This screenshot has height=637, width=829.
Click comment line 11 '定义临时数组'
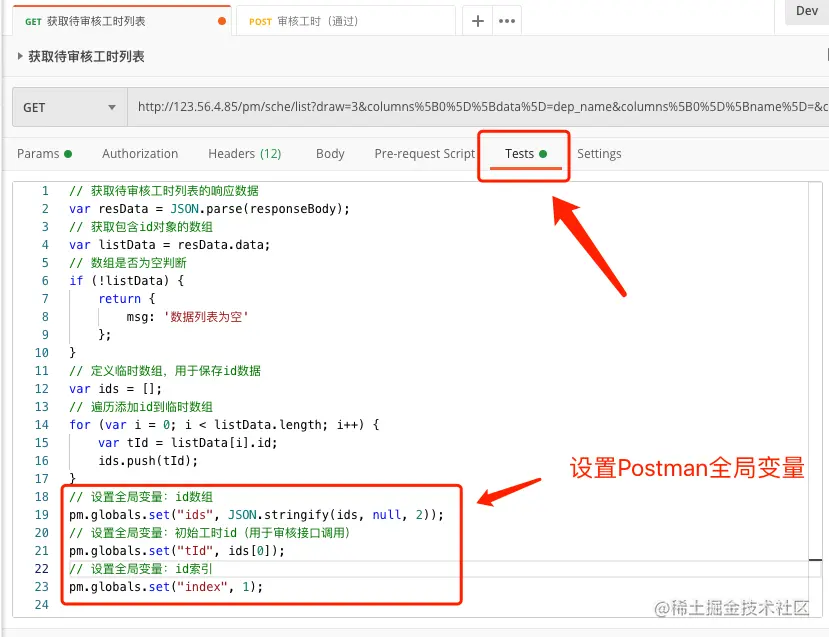point(126,371)
